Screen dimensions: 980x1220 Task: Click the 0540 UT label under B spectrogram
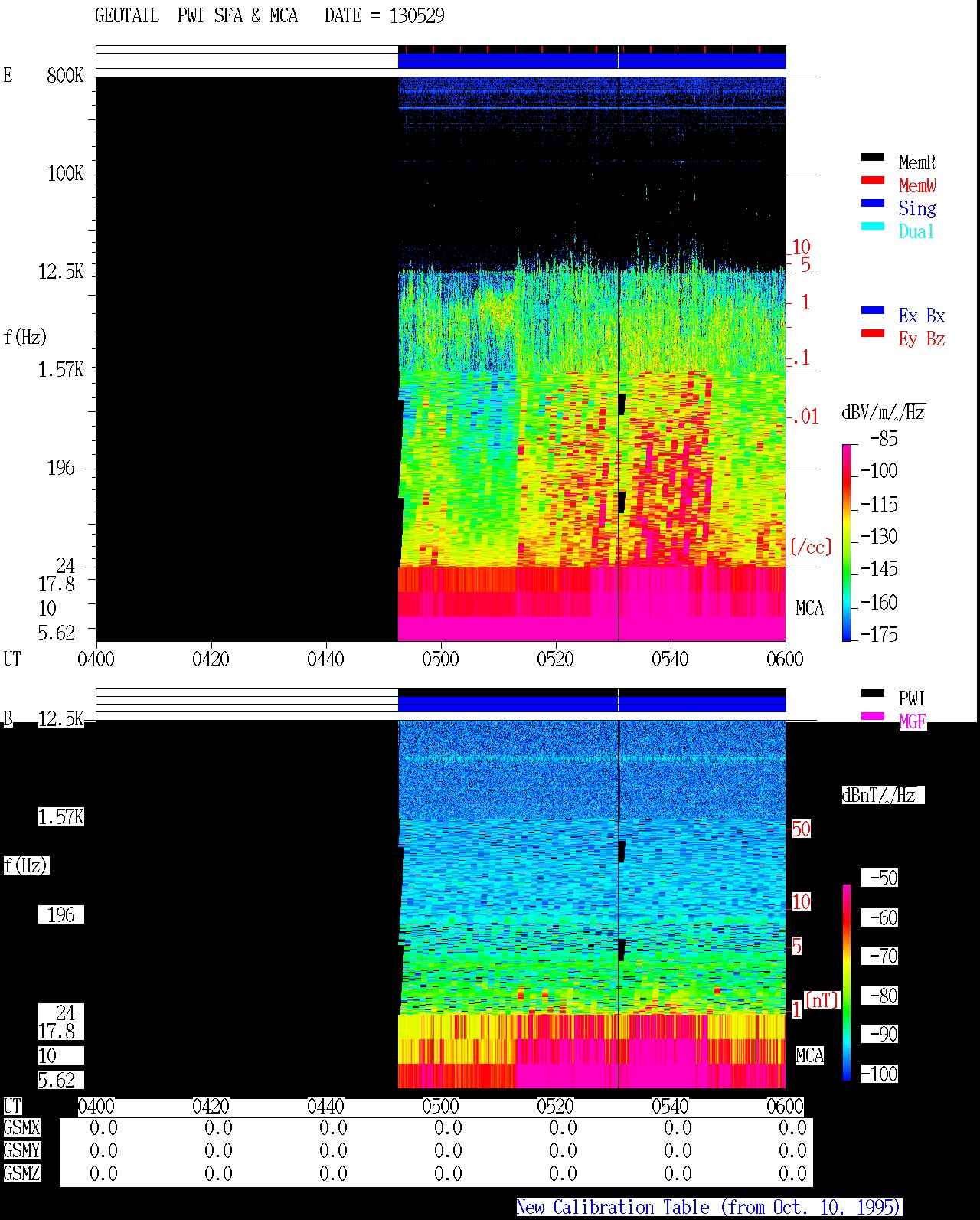[x=670, y=1106]
